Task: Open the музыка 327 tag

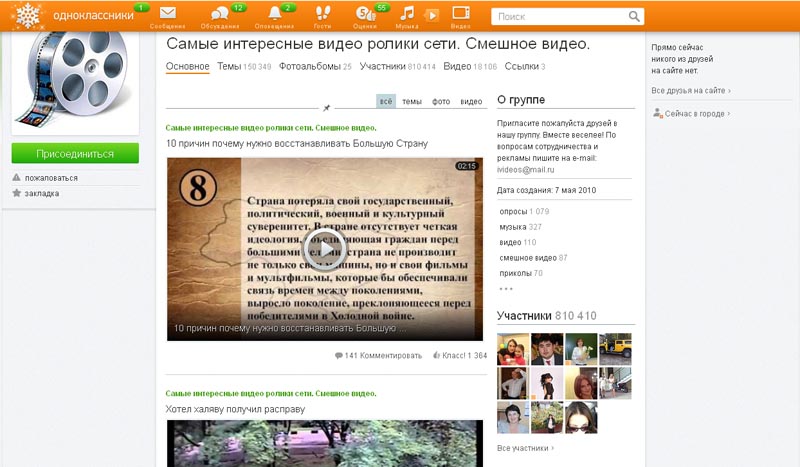Action: [520, 227]
